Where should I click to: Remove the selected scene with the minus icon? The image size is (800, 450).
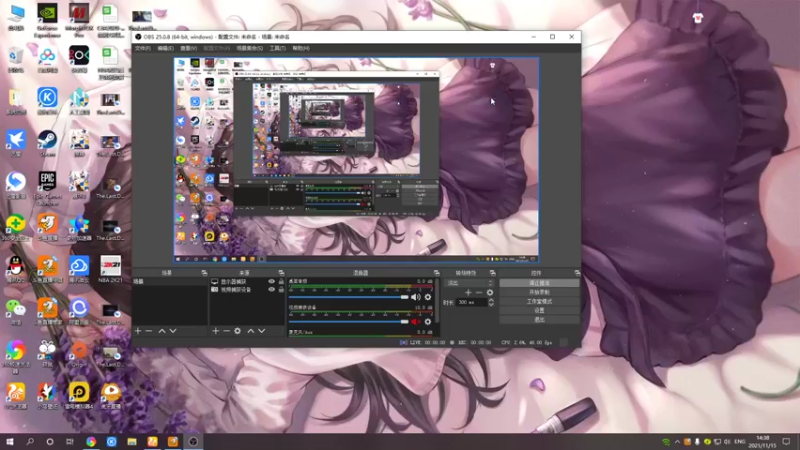click(x=149, y=331)
